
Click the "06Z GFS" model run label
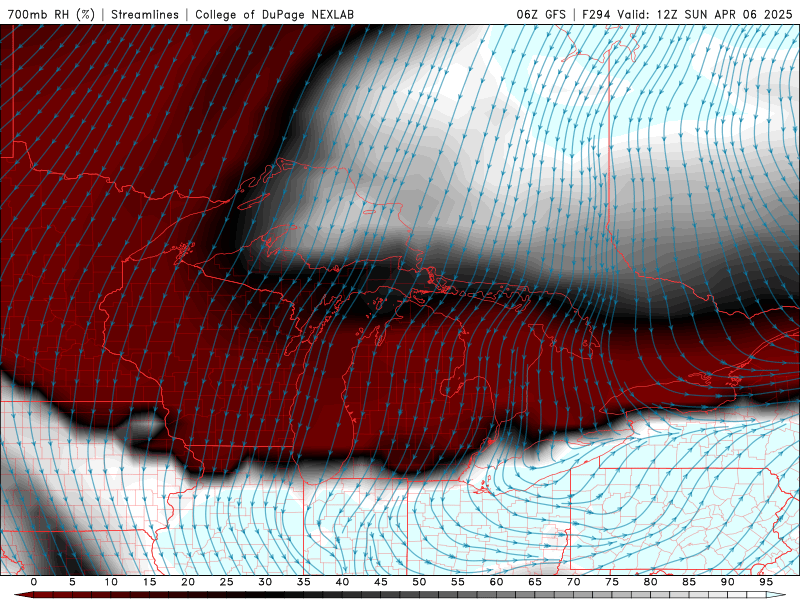coord(541,15)
